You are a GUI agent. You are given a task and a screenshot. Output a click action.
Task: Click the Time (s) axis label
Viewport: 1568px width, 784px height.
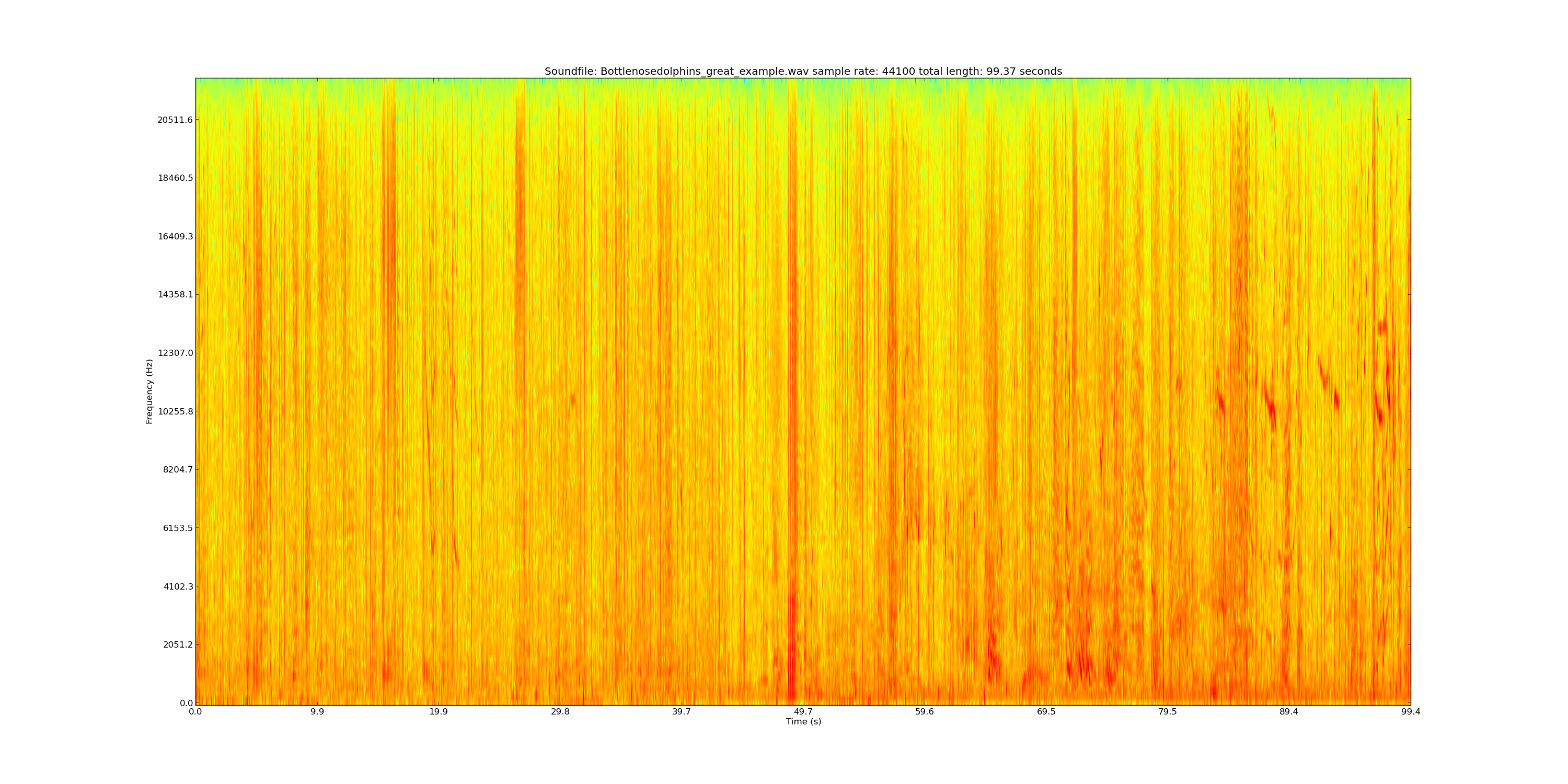(803, 721)
